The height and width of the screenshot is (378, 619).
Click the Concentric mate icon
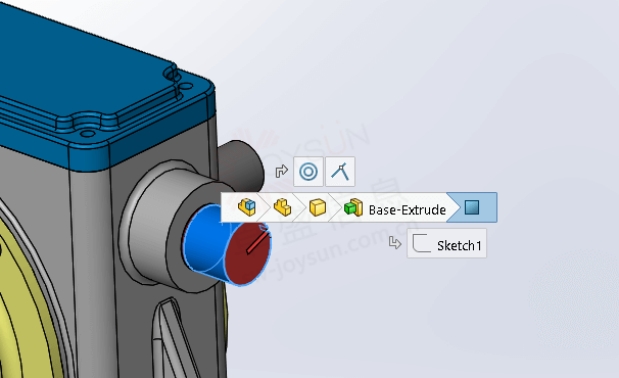pos(308,172)
